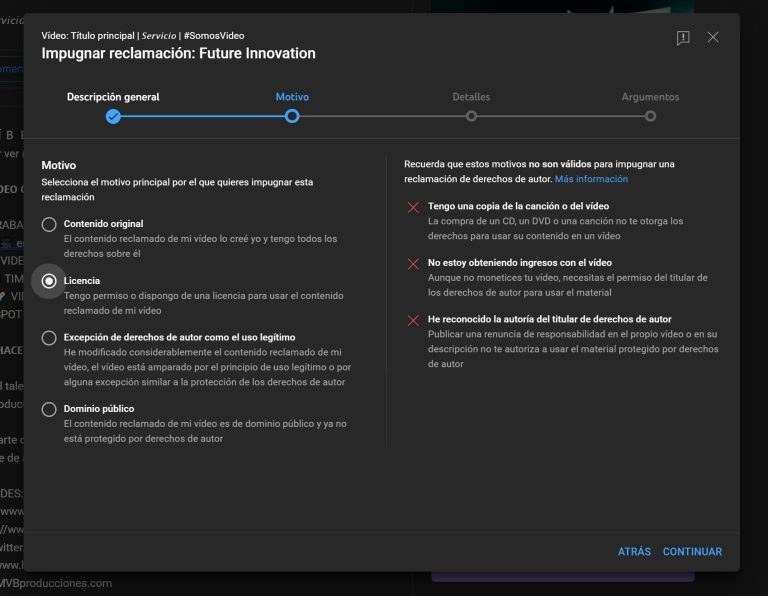
Task: Click the 'Motivo' section heading in the form
Action: click(59, 165)
